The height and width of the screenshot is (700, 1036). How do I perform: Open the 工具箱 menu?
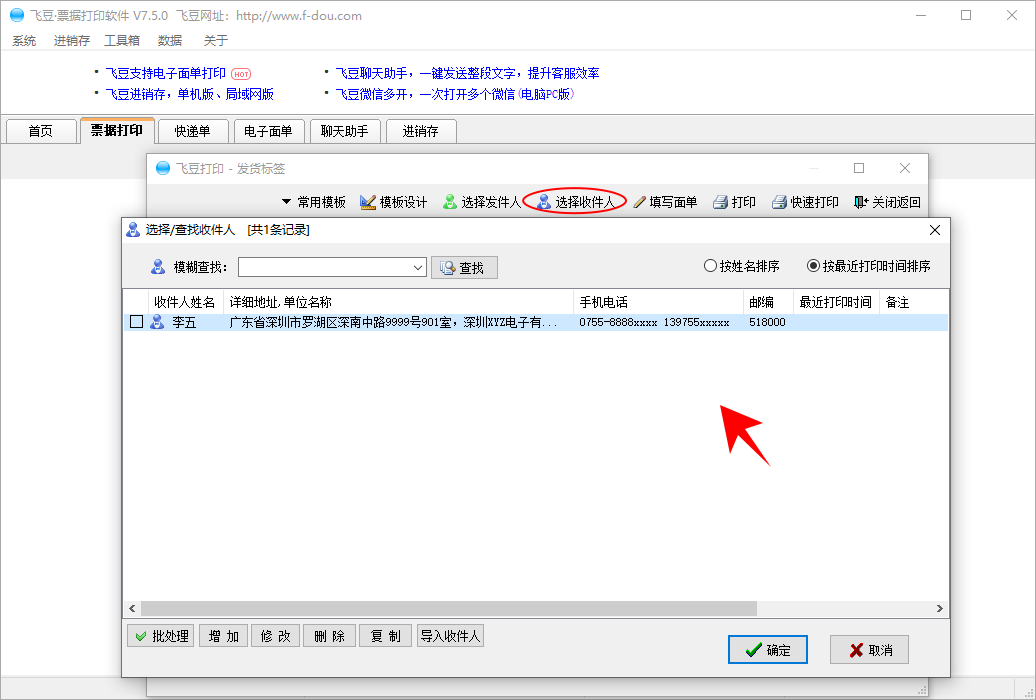pos(122,41)
